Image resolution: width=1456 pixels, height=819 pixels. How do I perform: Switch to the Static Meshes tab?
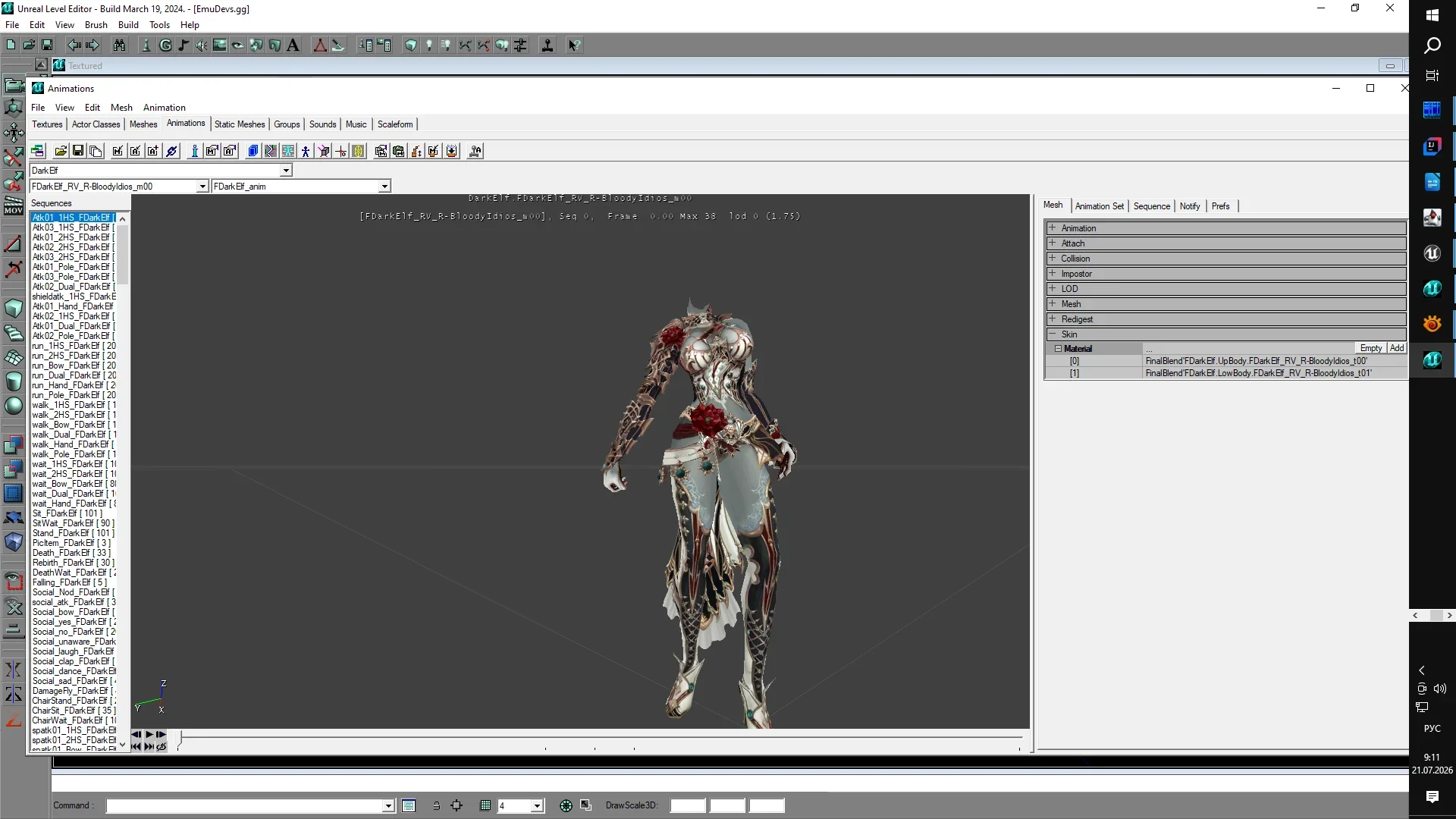point(240,124)
